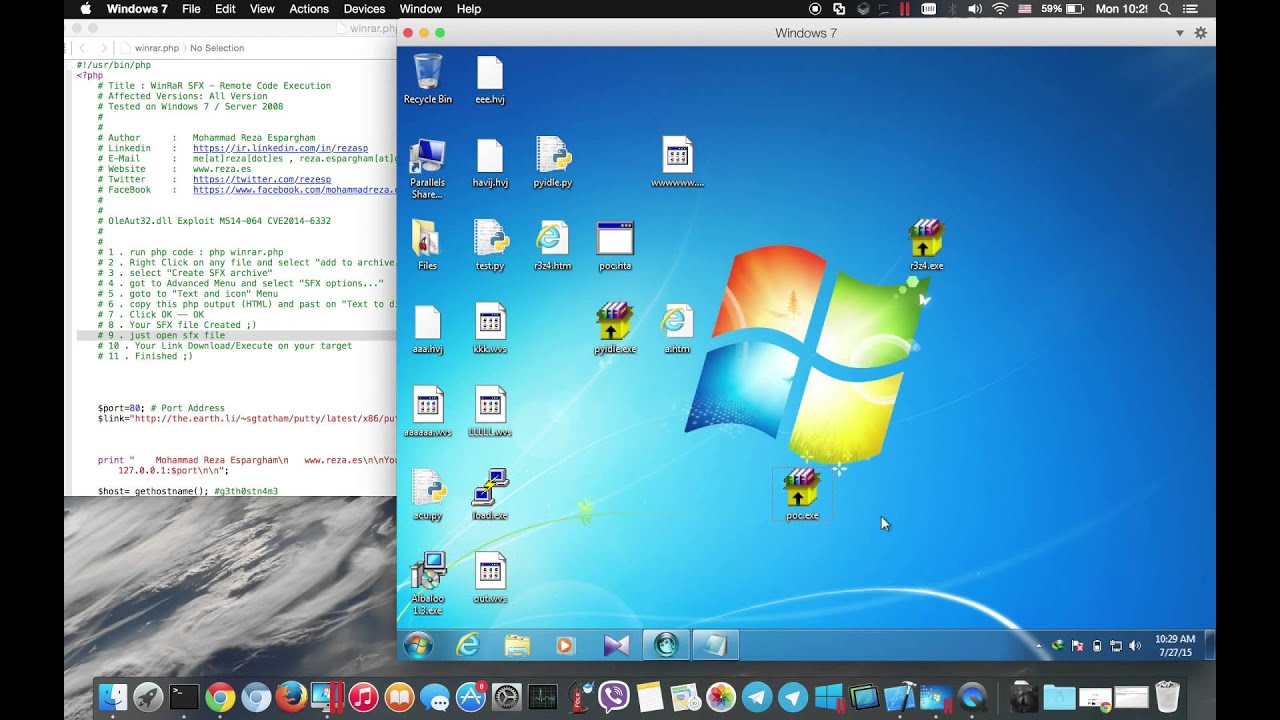Open Visual Studio from the Windows taskbar
Image resolution: width=1280 pixels, height=720 pixels.
(616, 645)
